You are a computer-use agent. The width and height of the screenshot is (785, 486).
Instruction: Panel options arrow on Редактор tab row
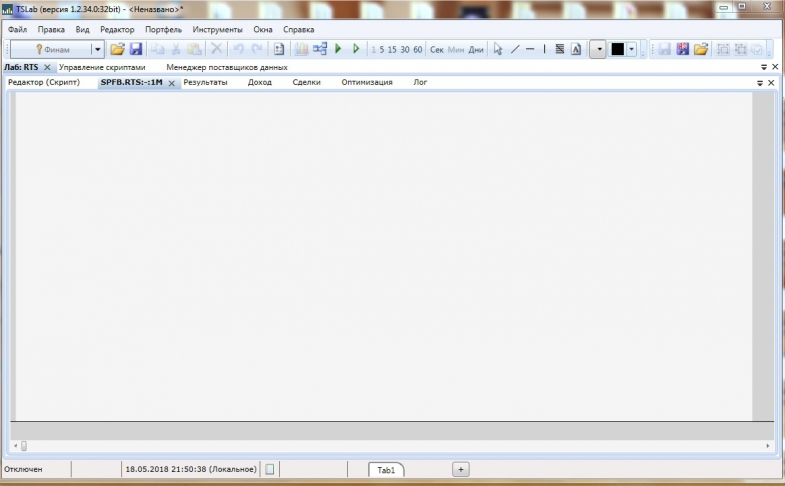(x=760, y=83)
